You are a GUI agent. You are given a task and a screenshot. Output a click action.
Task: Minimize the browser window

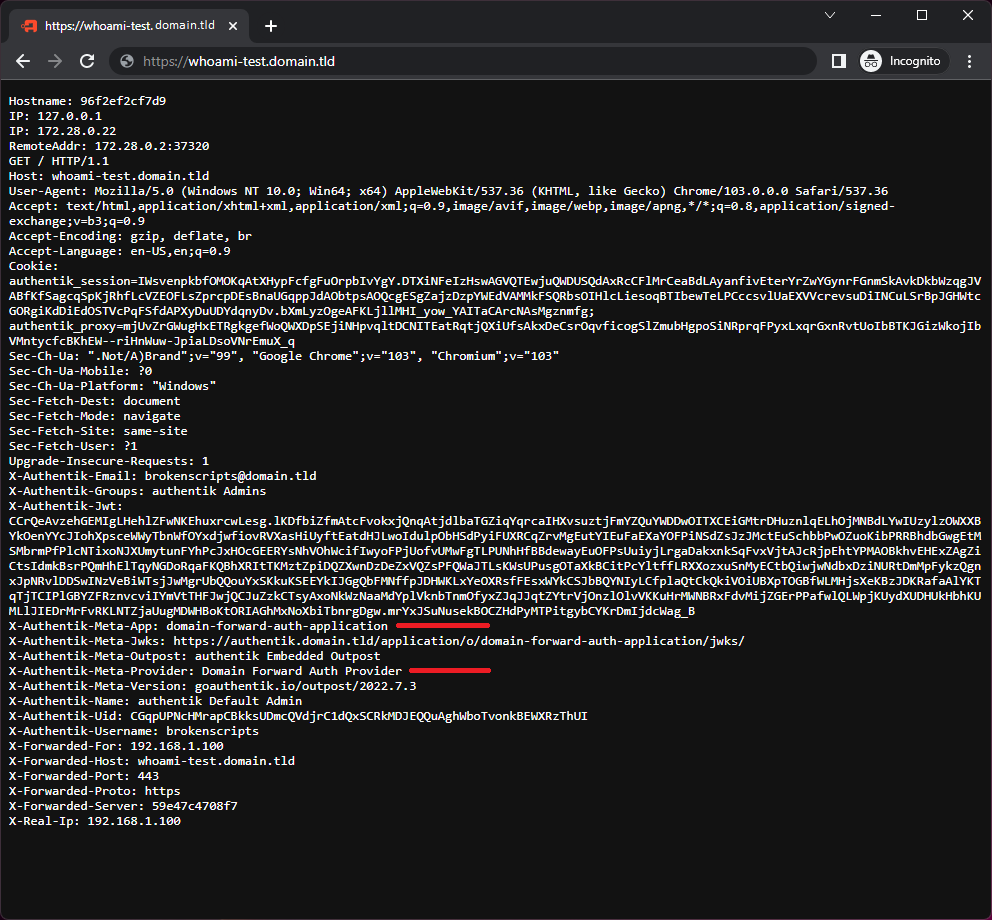click(876, 15)
